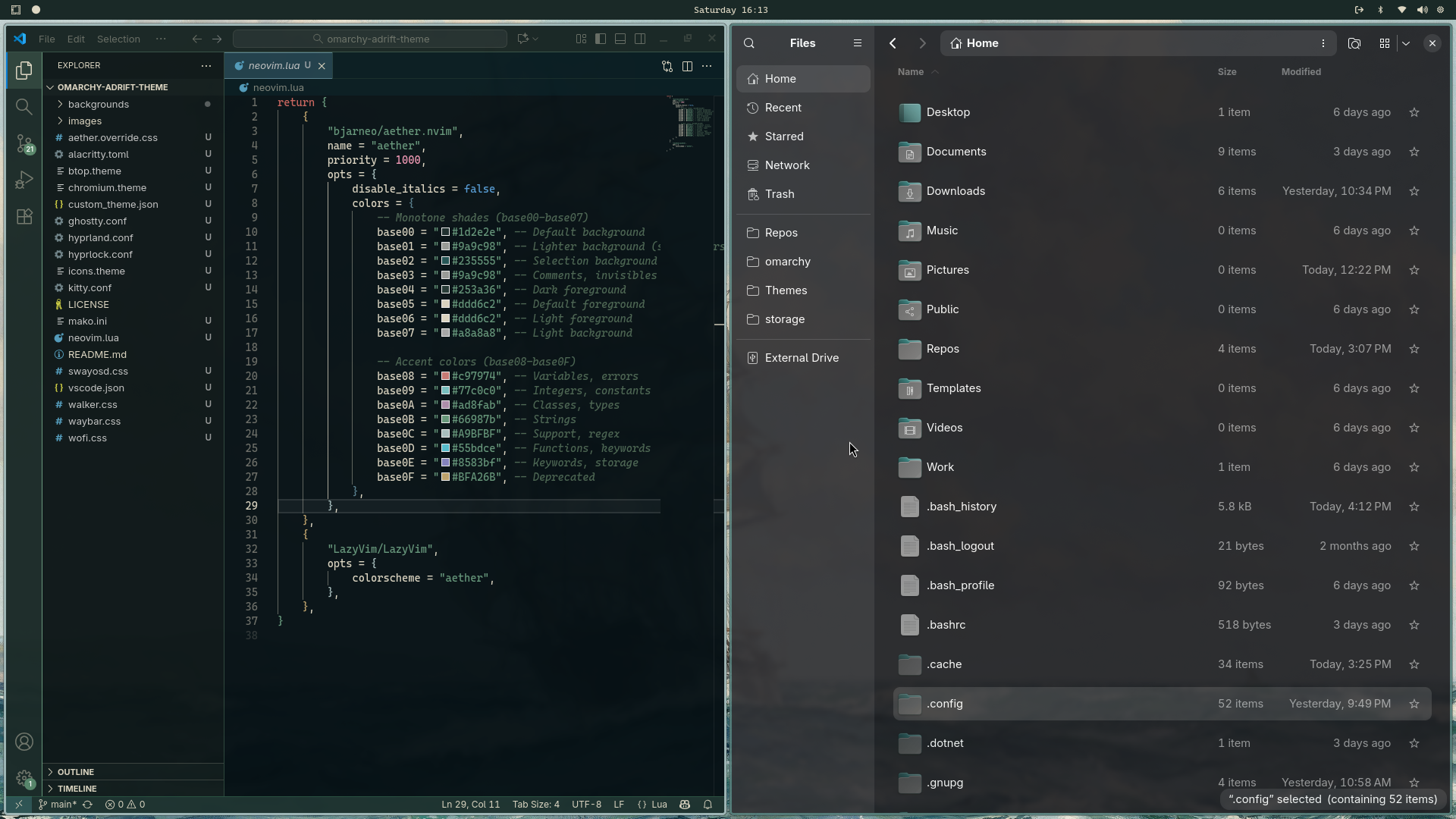Click Tab Size: 4 in status bar
Screen dimensions: 1456x819
(x=535, y=805)
